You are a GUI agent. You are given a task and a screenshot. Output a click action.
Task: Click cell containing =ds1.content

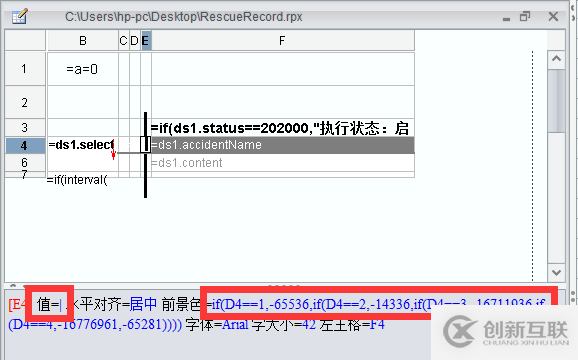click(x=283, y=162)
